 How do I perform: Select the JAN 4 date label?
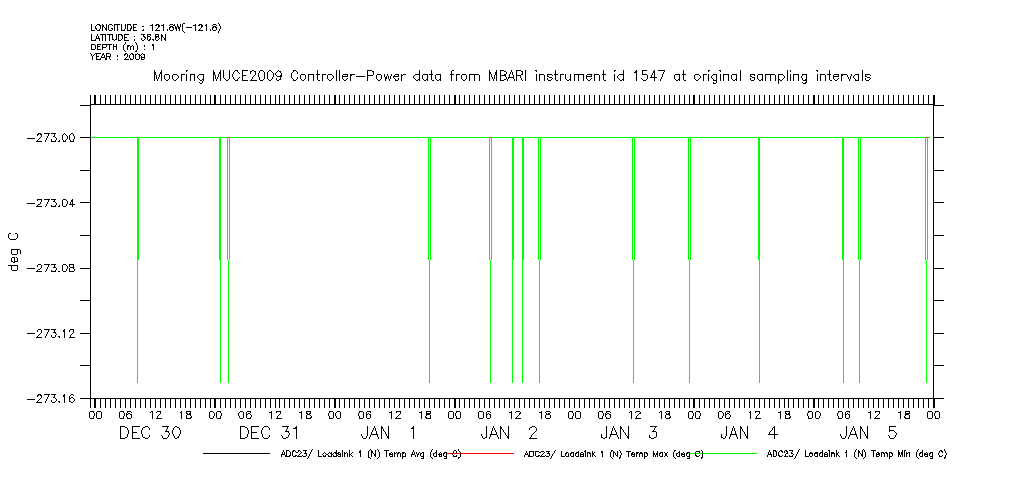point(750,433)
